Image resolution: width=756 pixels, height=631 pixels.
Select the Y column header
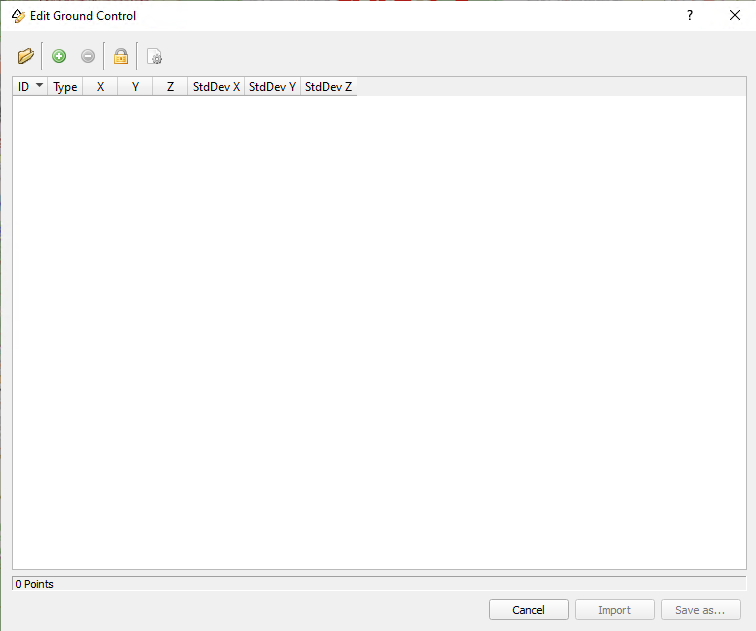135,87
